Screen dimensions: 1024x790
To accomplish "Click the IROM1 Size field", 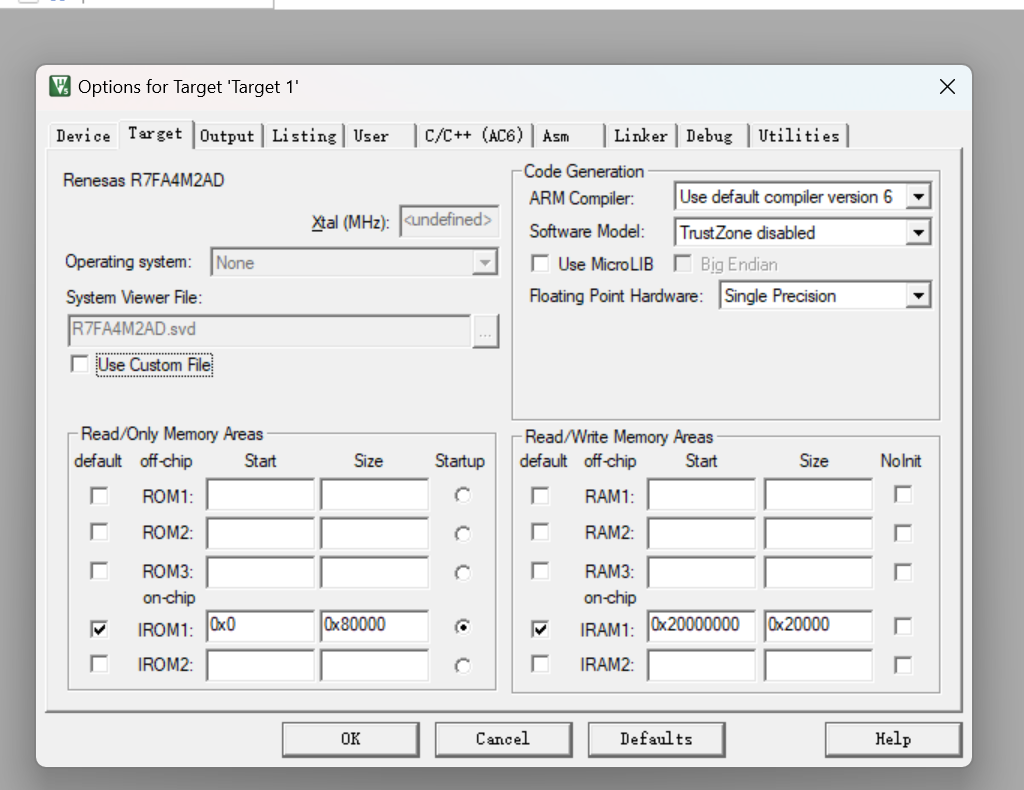I will click(x=374, y=626).
